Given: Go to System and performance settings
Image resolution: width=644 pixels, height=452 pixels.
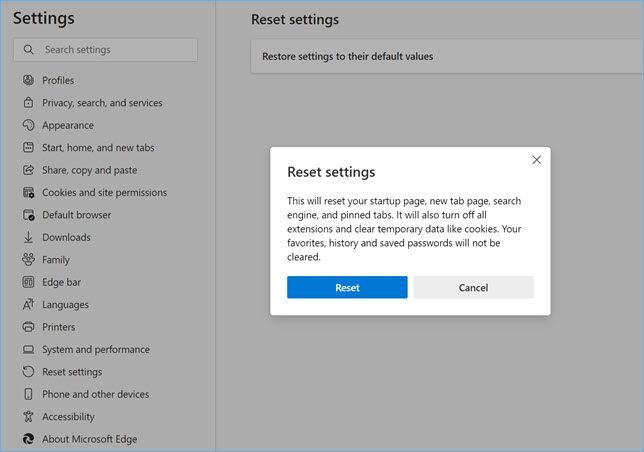Looking at the screenshot, I should [95, 350].
